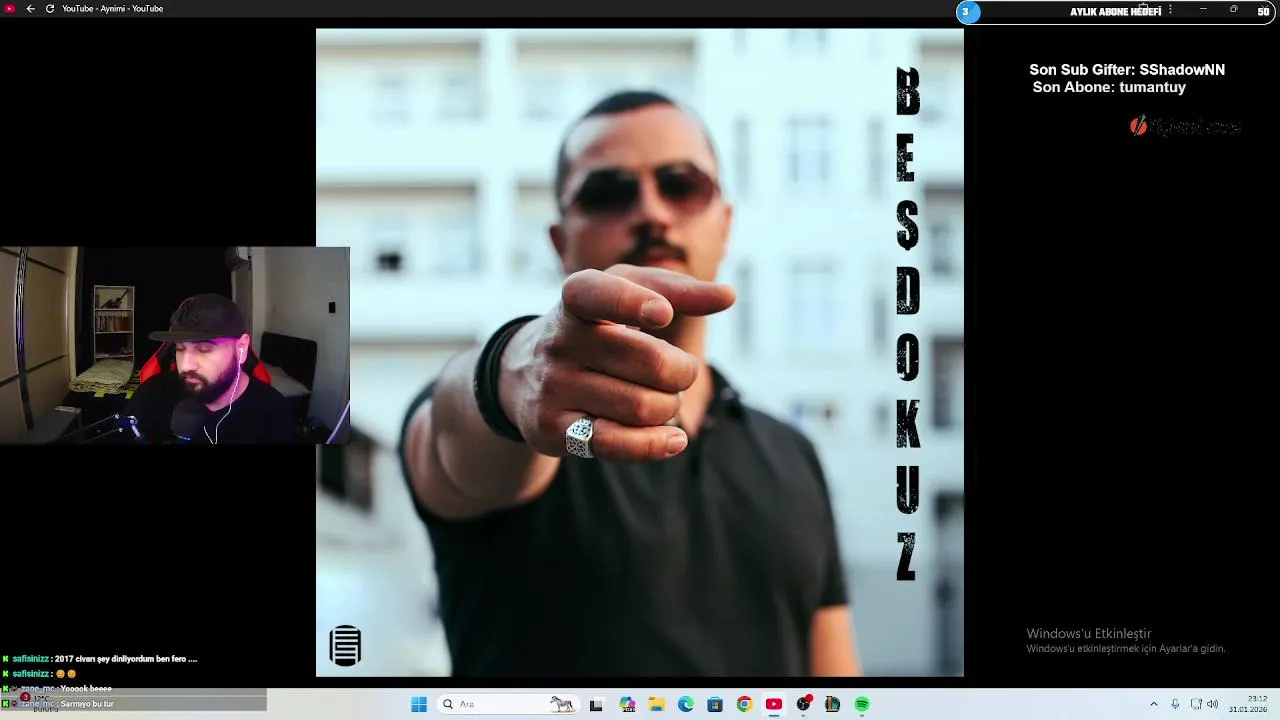Image resolution: width=1280 pixels, height=720 pixels.
Task: Open the Windows Start menu
Action: 419,704
